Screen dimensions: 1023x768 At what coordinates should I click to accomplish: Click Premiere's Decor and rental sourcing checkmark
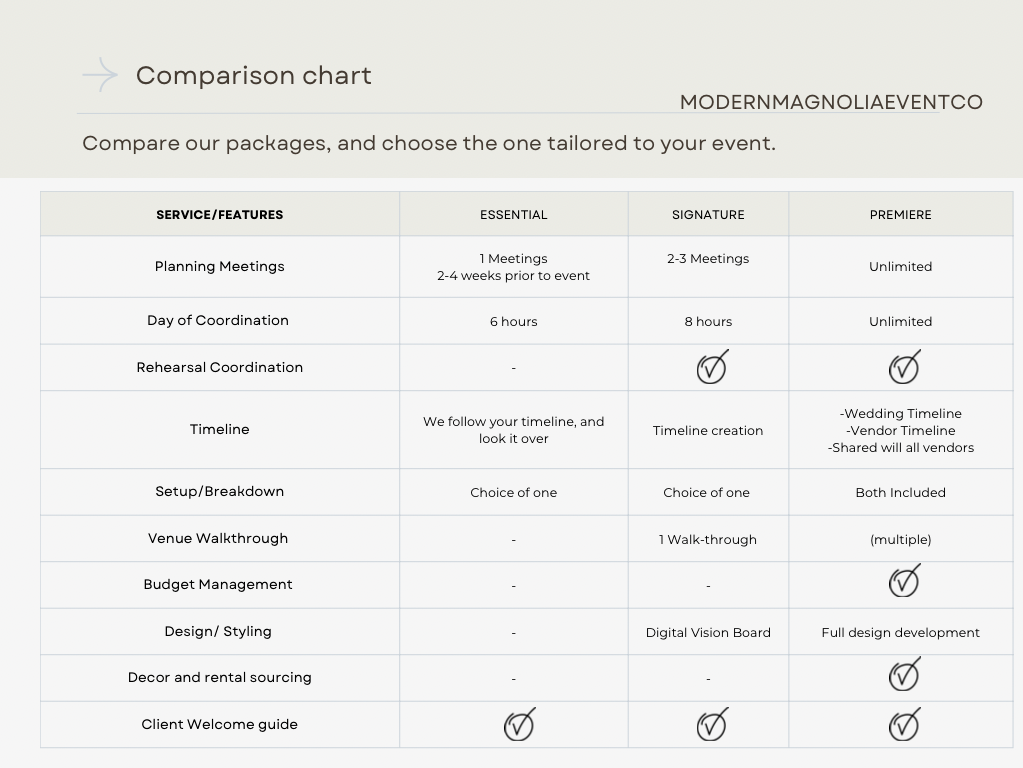click(903, 675)
